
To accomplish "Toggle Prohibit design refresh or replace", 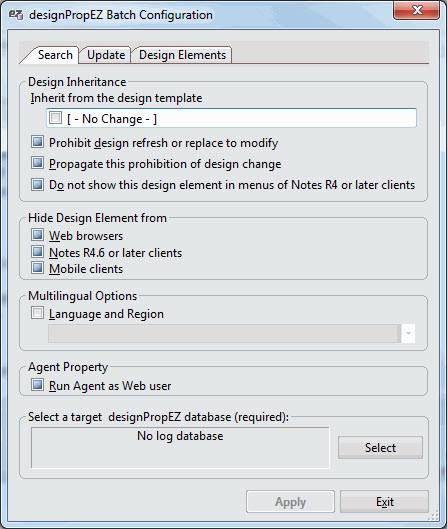I will pos(37,142).
